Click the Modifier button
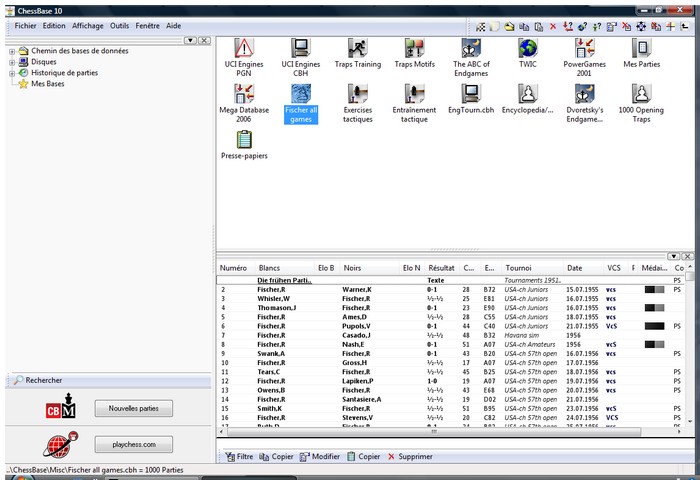 click(x=320, y=457)
